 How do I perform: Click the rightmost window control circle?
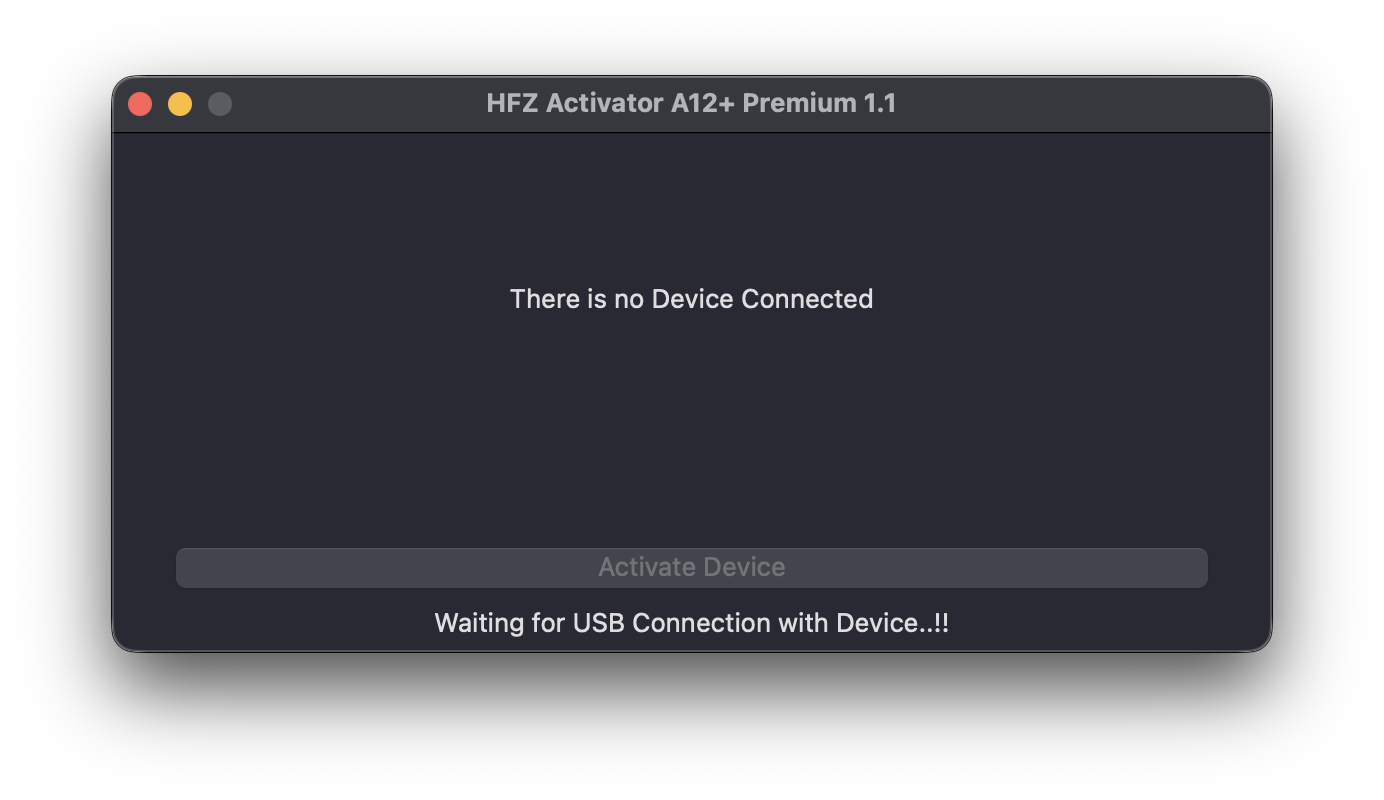pos(220,103)
